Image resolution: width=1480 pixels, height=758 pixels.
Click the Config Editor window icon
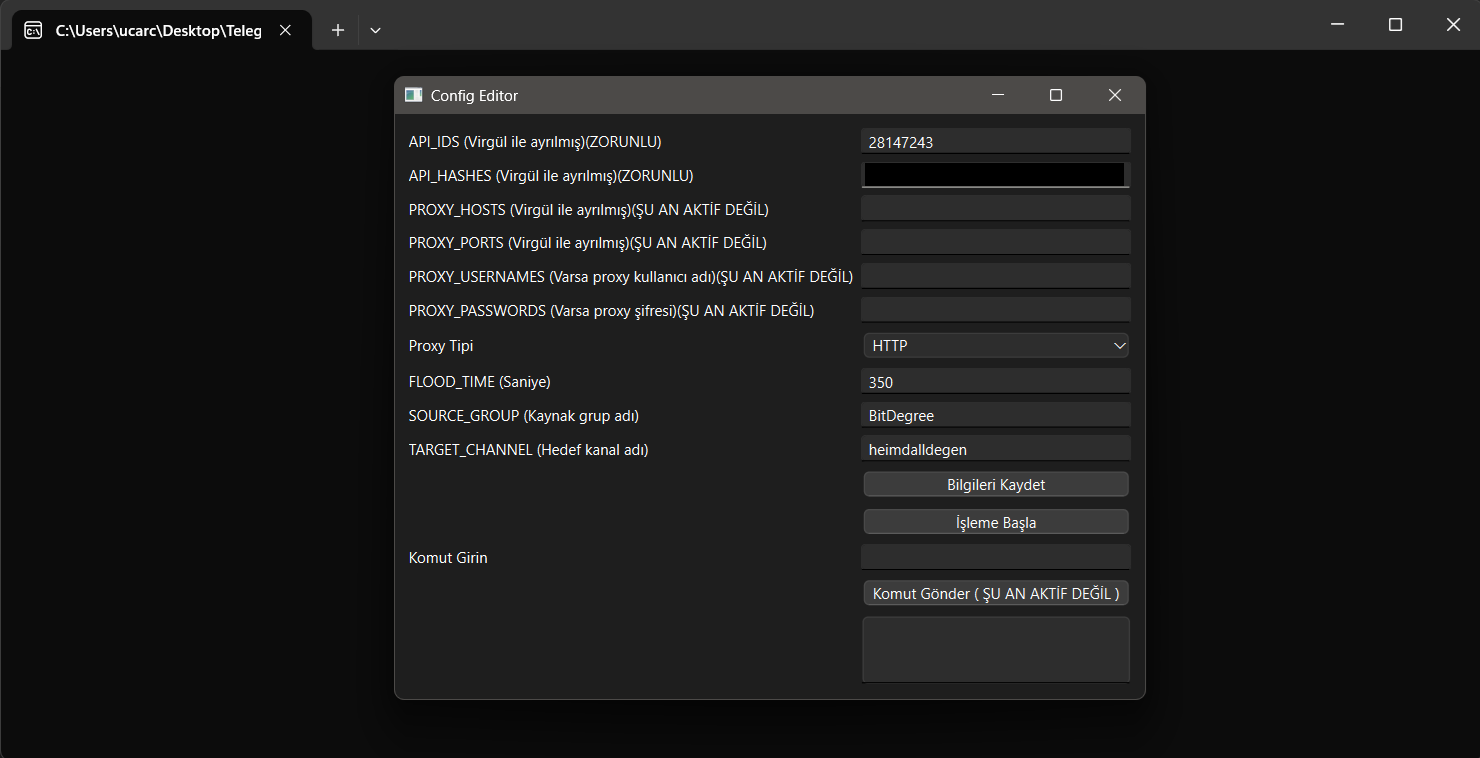click(413, 95)
